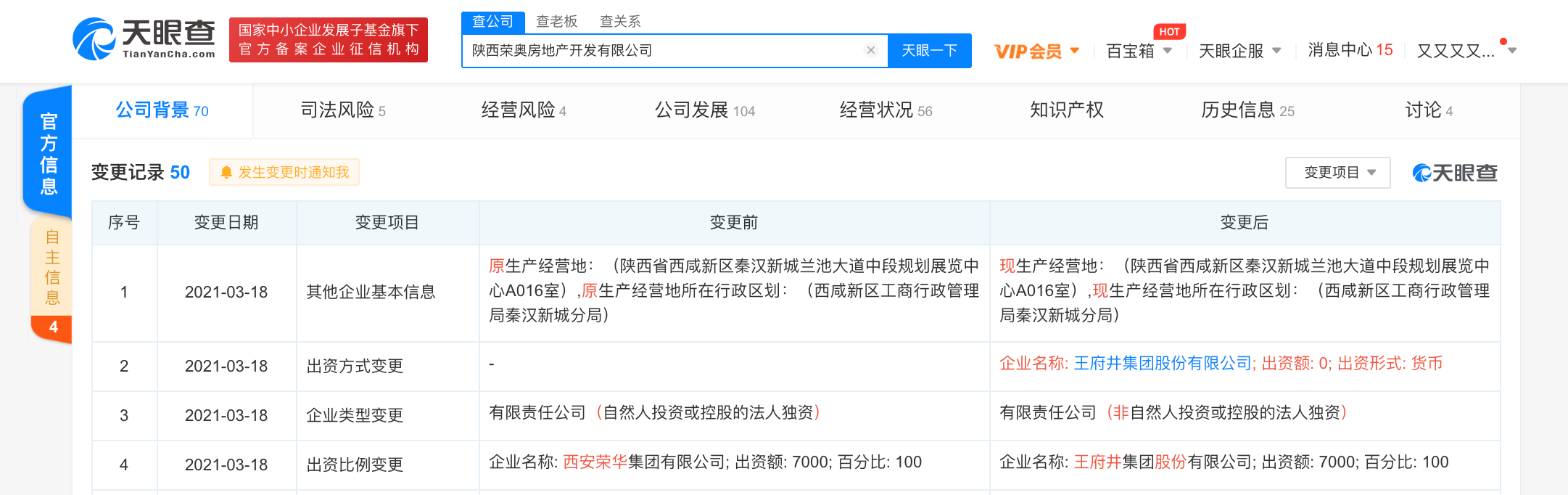Click the bell notification icon
This screenshot has height=495, width=1568.
click(x=226, y=172)
